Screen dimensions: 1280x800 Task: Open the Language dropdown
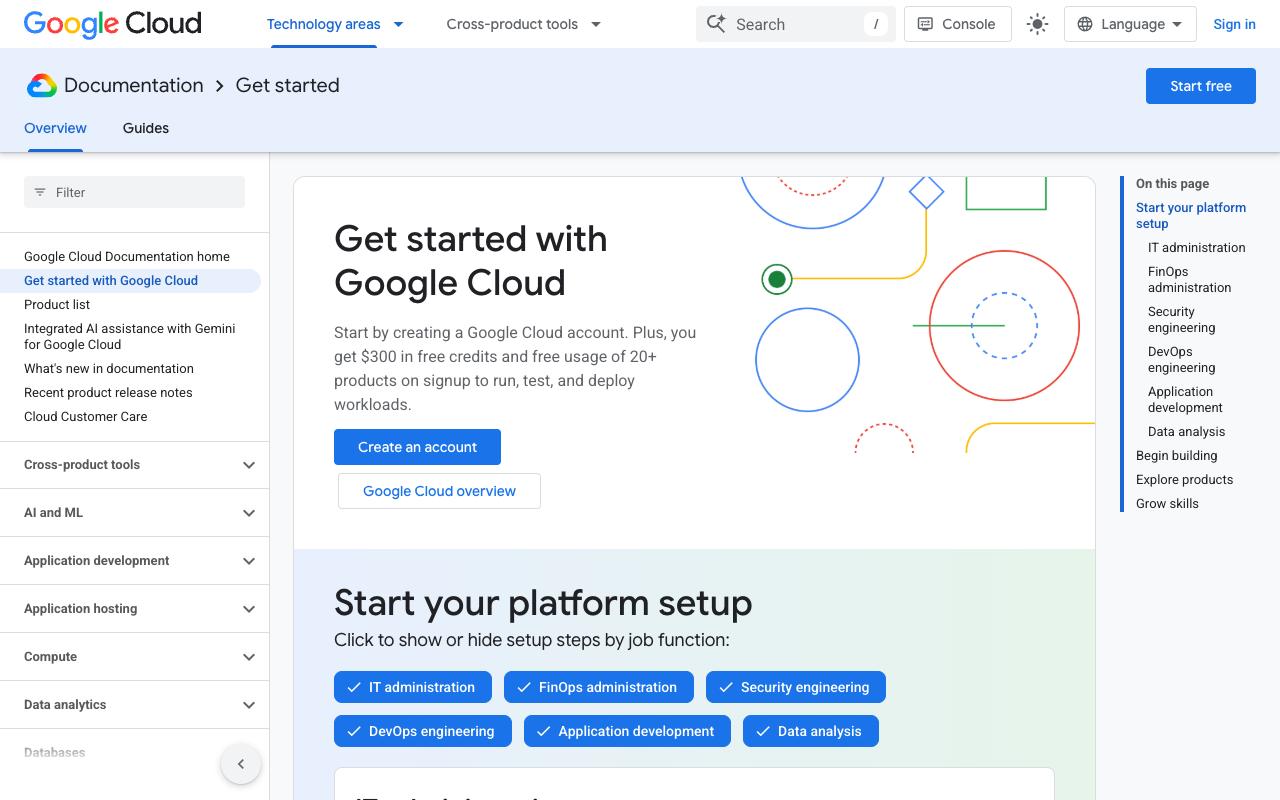pos(1130,24)
